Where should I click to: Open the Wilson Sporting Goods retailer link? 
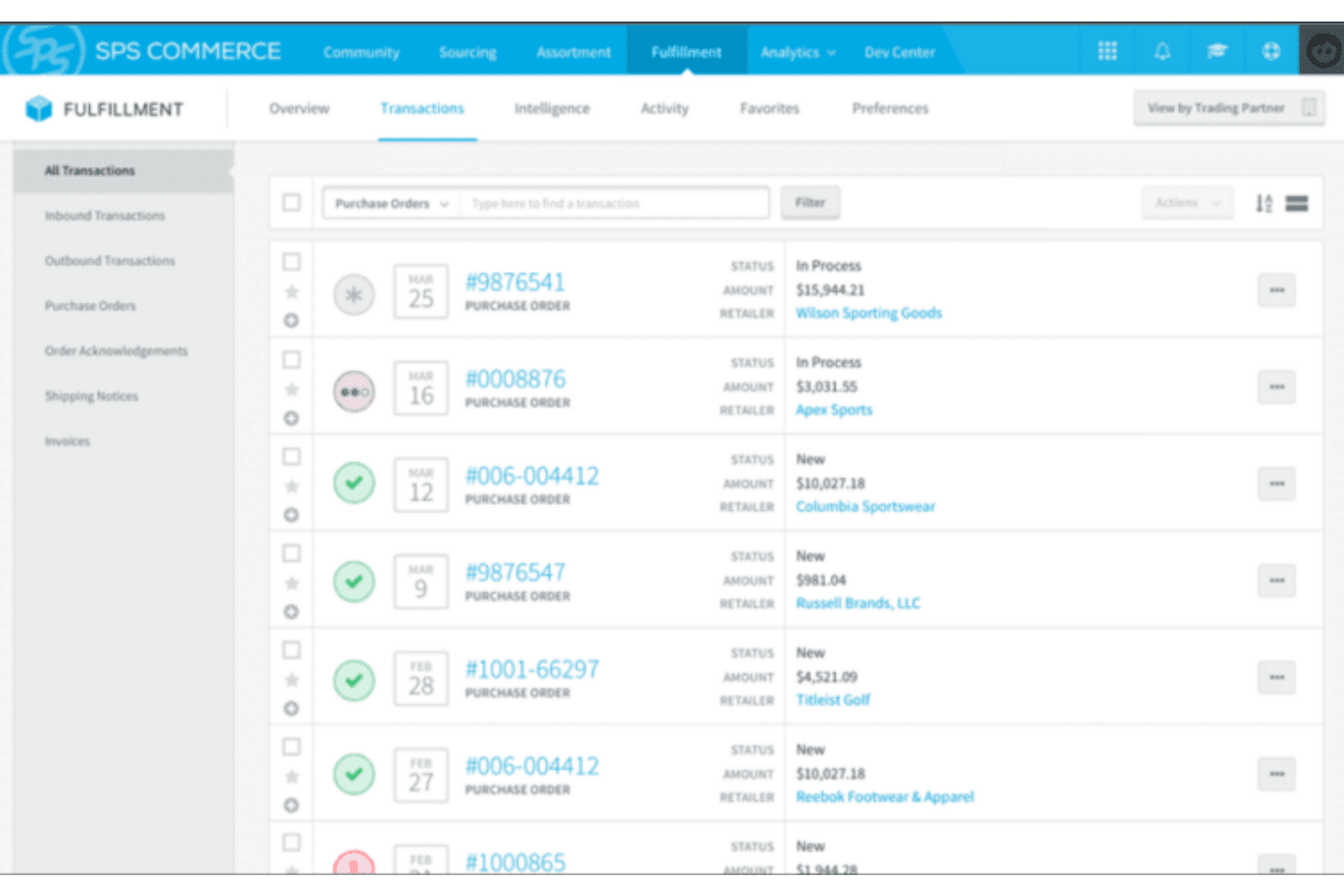(869, 313)
